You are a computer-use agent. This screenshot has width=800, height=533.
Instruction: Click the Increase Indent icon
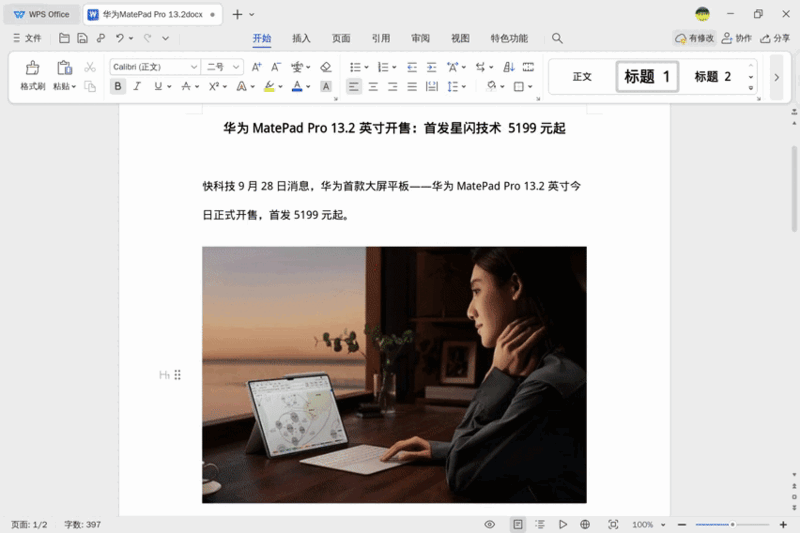[x=432, y=67]
